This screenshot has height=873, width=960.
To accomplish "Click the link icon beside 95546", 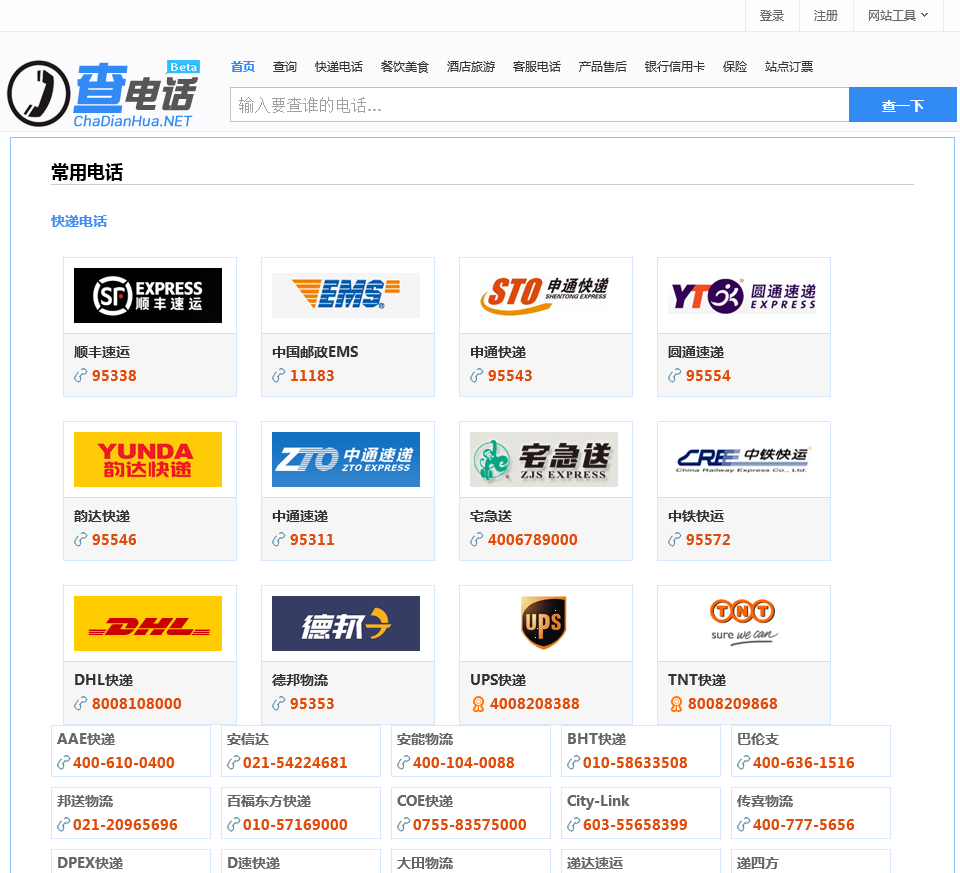I will point(80,539).
